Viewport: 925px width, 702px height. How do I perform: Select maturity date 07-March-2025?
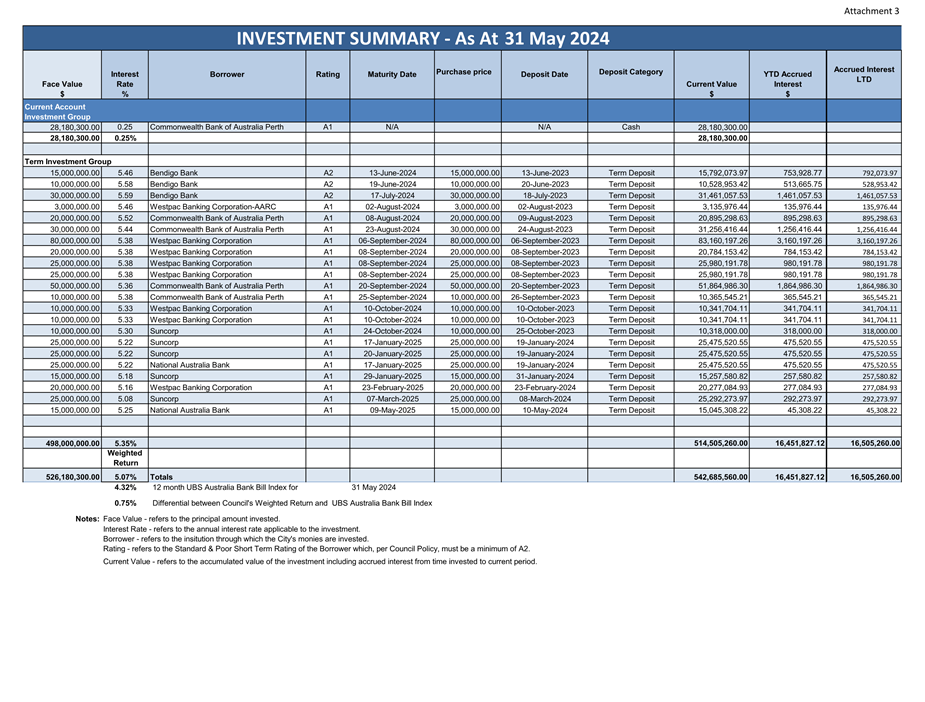coord(392,399)
